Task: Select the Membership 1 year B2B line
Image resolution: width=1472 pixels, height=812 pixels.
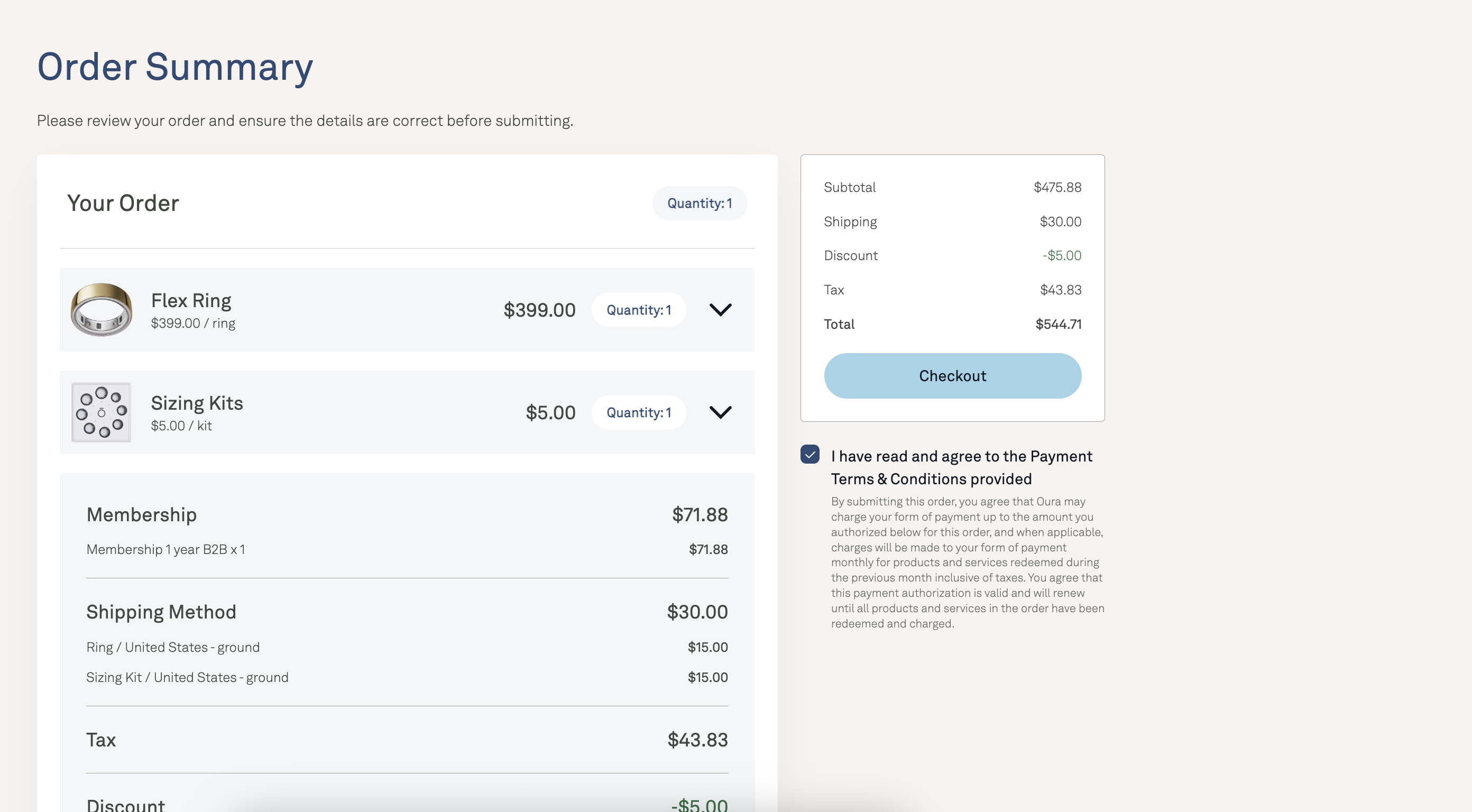Action: [407, 549]
